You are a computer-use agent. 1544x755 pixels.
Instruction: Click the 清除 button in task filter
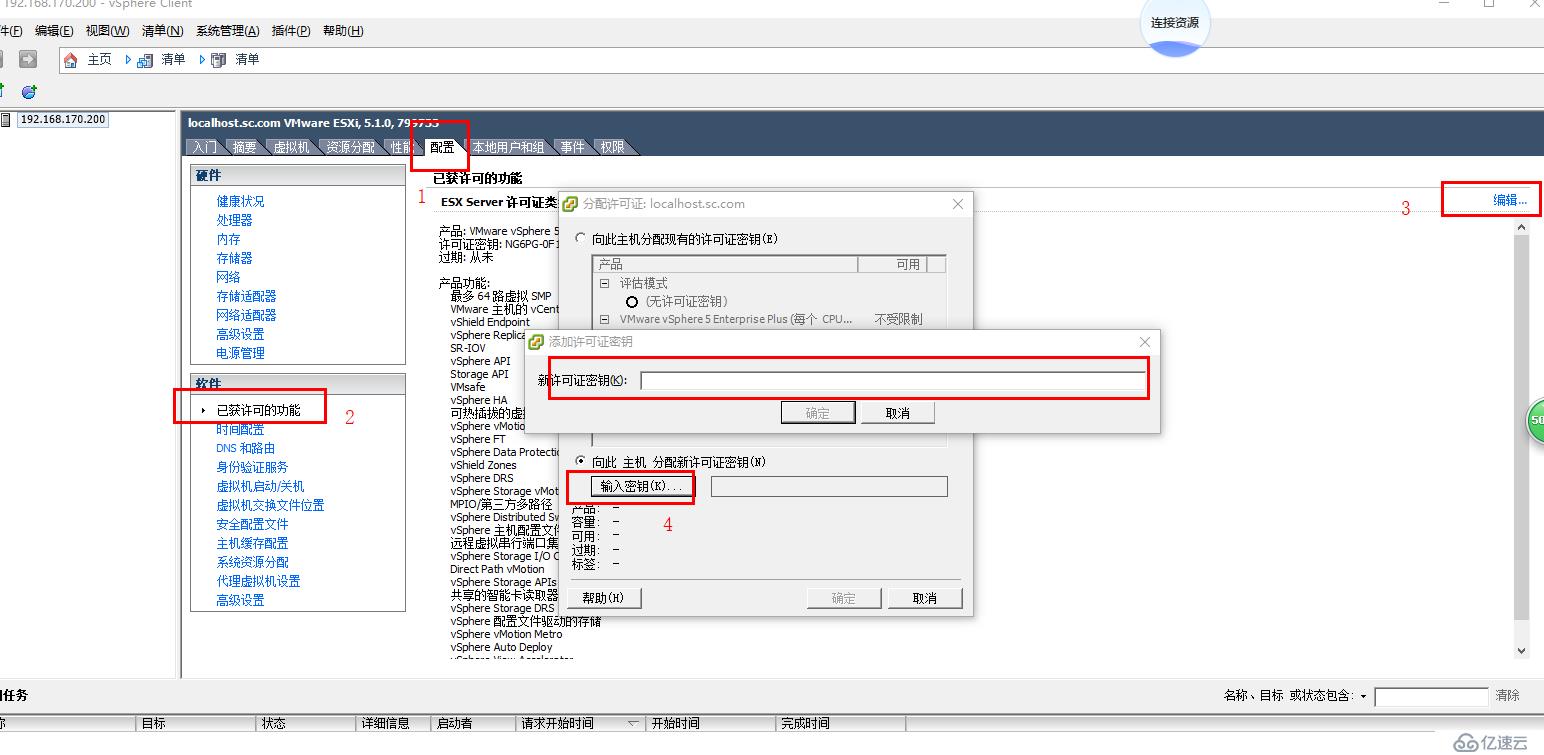point(1508,696)
